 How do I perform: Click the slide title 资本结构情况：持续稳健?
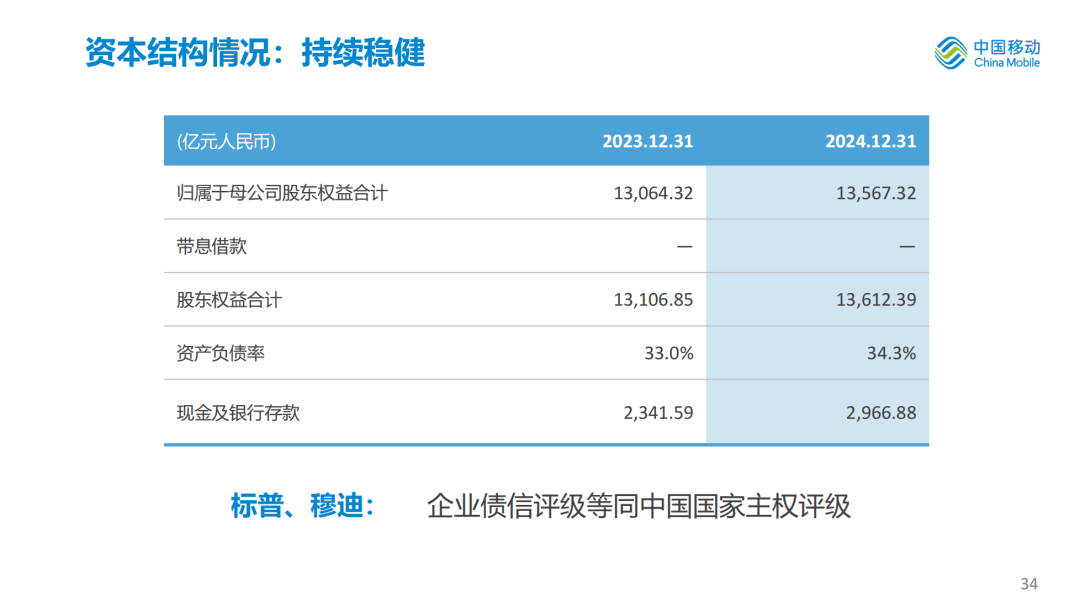(x=255, y=52)
